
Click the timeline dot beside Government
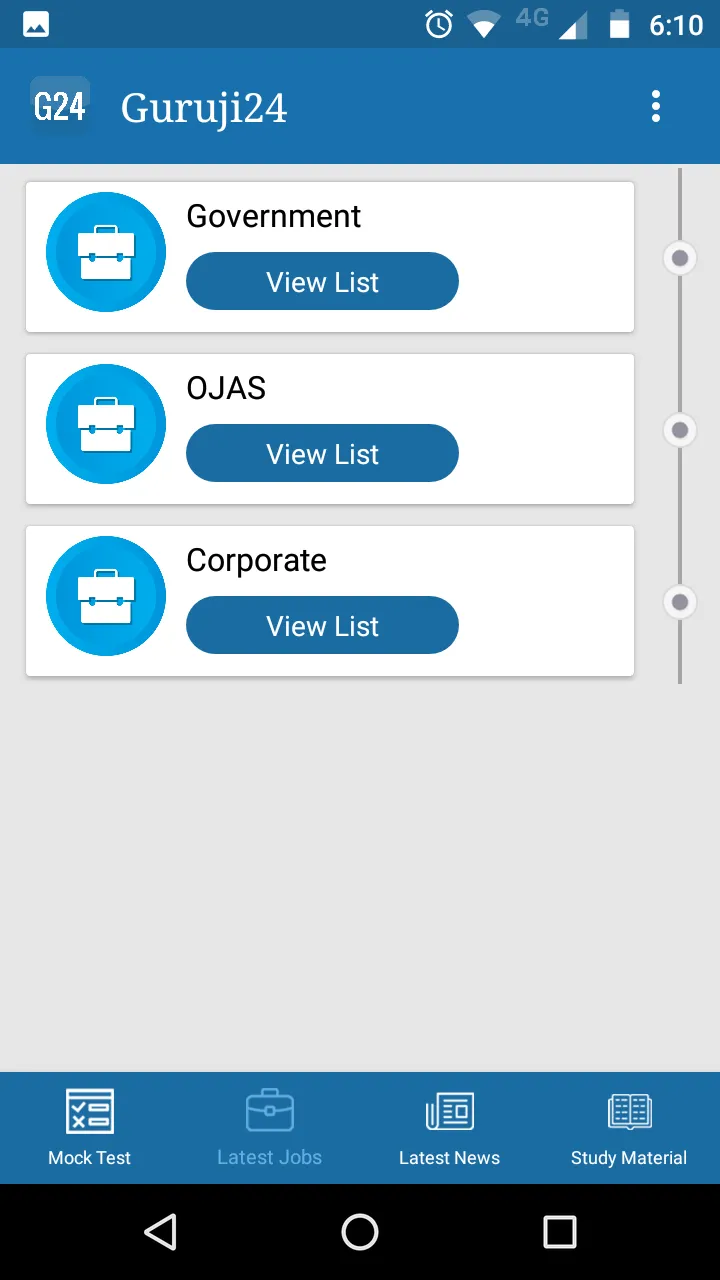point(680,259)
